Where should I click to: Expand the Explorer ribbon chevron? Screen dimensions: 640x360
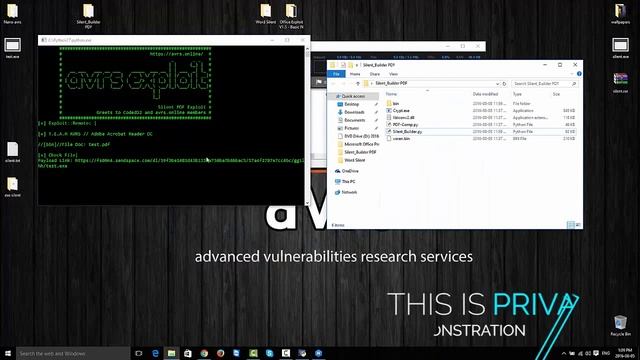pyautogui.click(x=572, y=74)
